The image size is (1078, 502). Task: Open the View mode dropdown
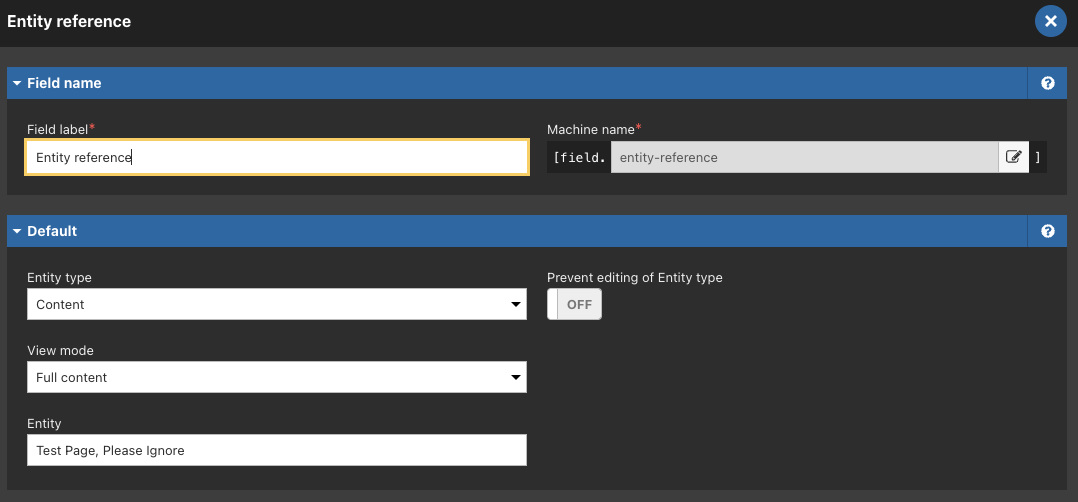(277, 377)
